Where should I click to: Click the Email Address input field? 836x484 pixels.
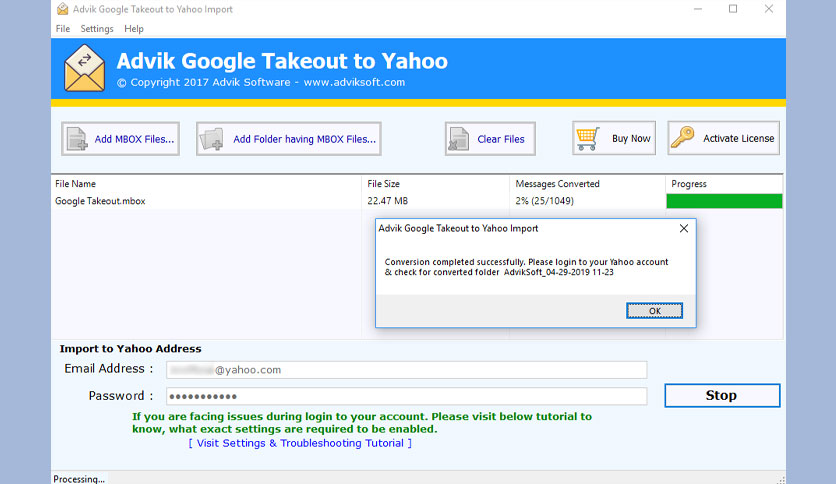click(406, 370)
